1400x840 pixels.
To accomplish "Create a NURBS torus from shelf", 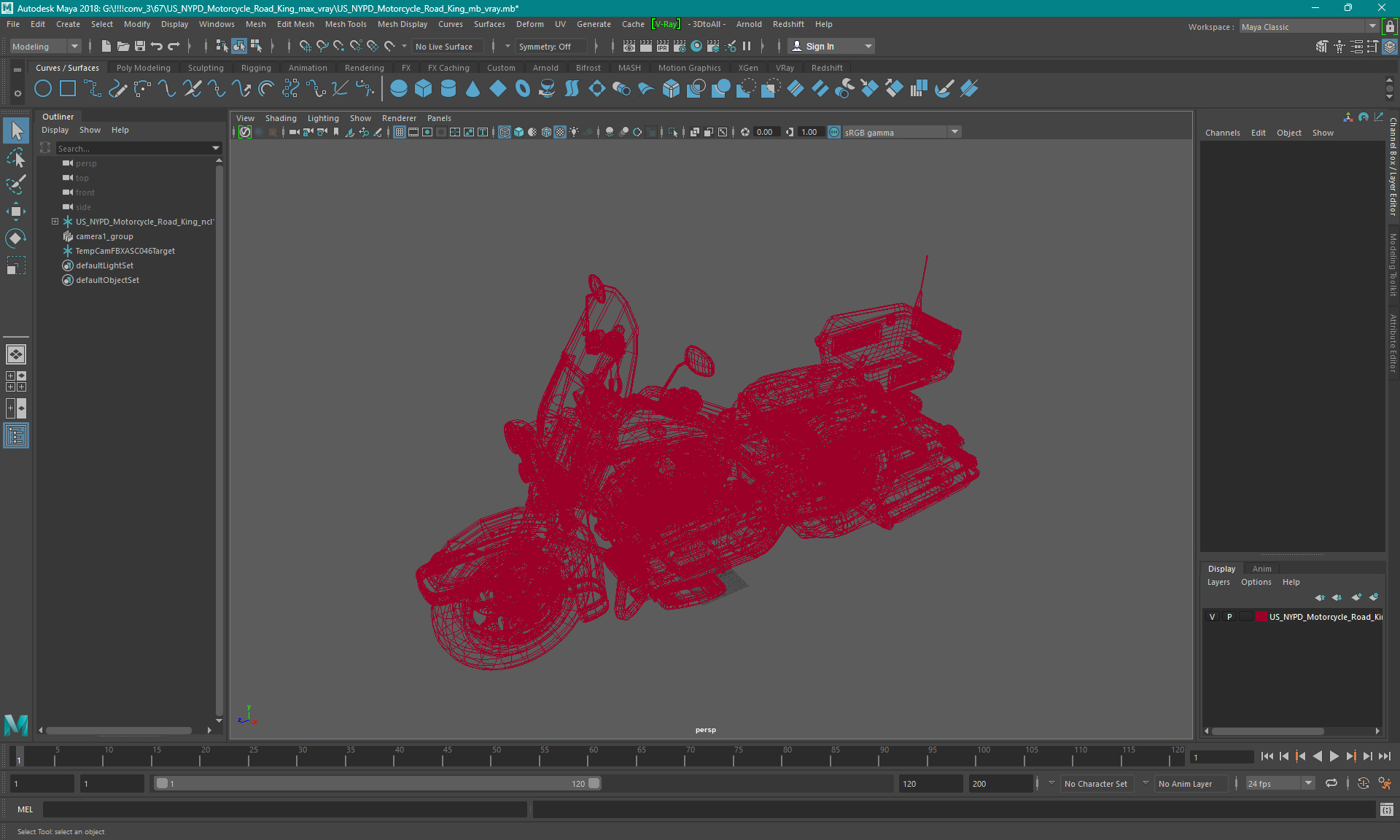I will [x=523, y=89].
